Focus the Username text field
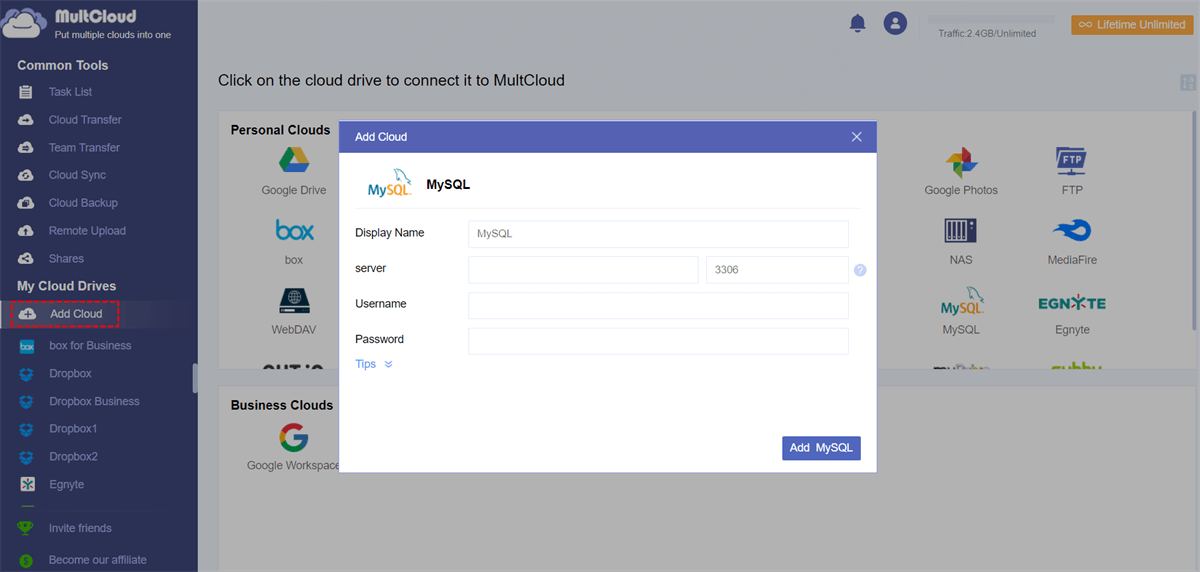The image size is (1200, 572). (x=658, y=305)
